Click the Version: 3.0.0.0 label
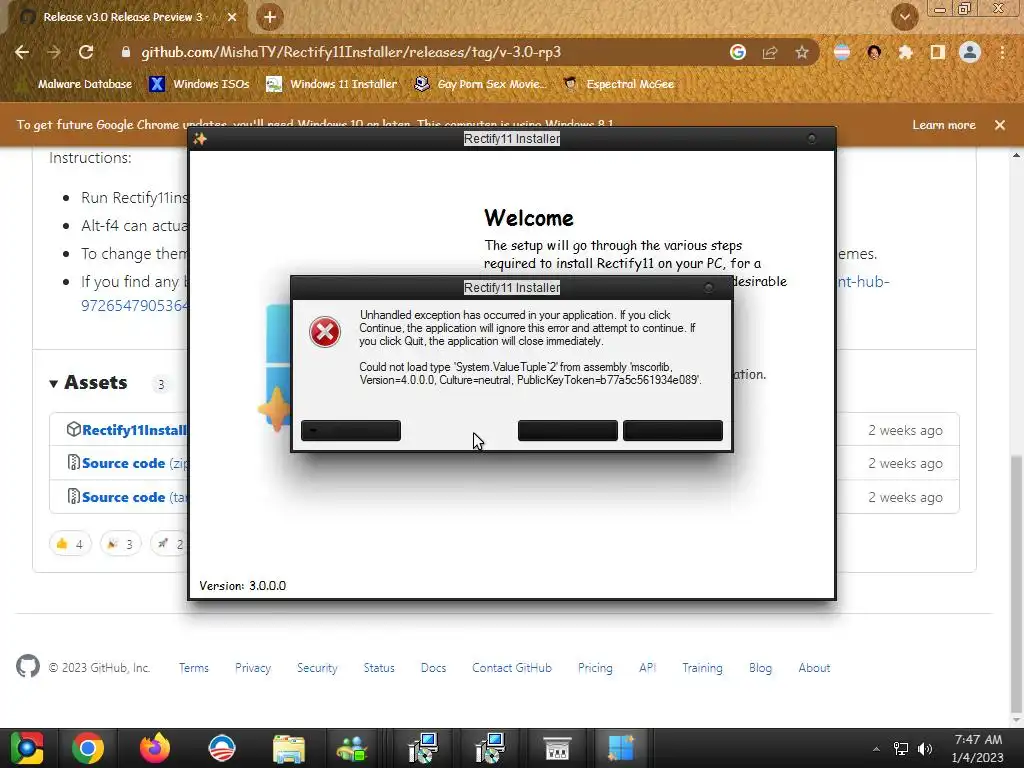This screenshot has height=768, width=1024. (x=242, y=586)
